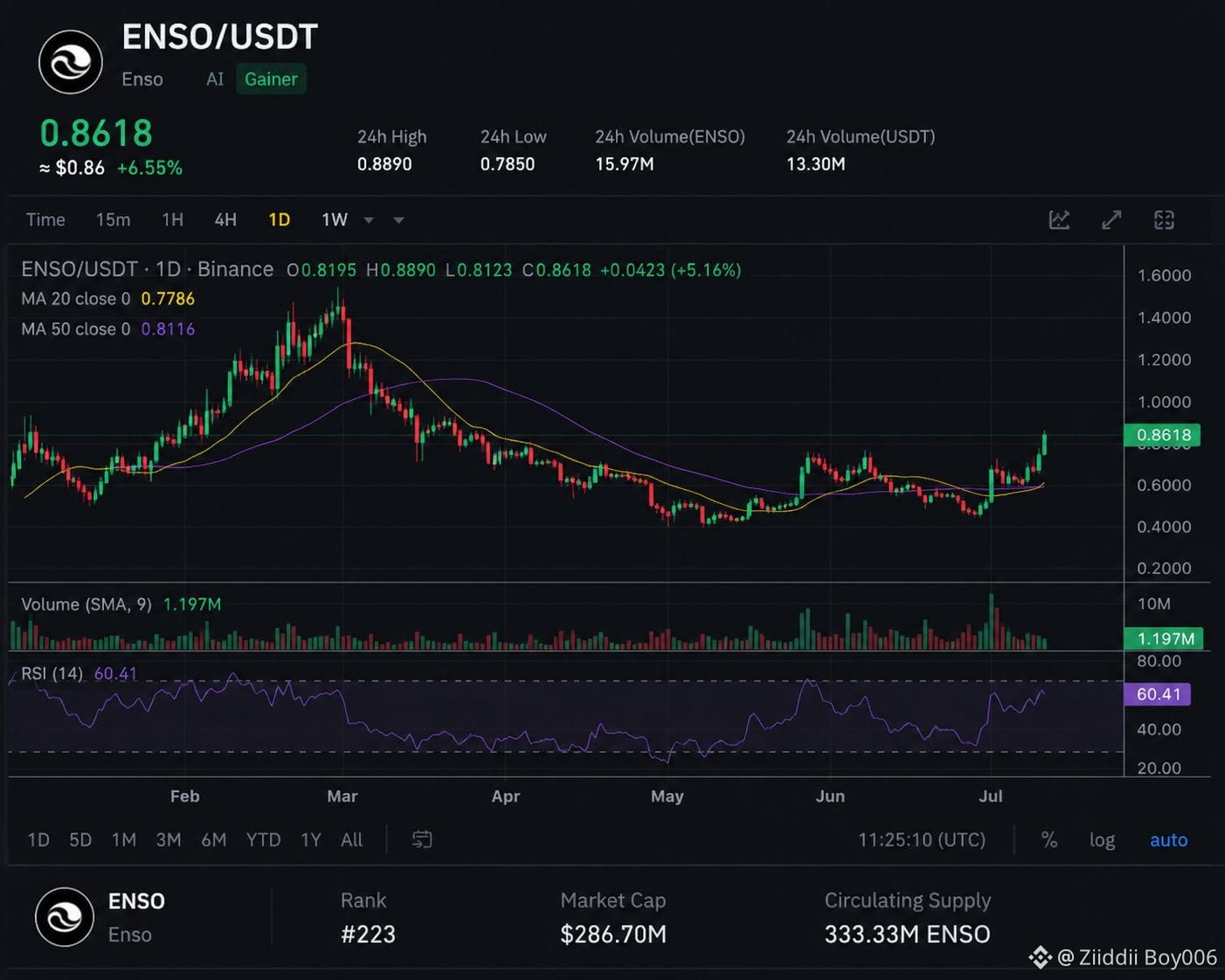Click the Volume (SMA, 9) legend
Viewport: 1225px width, 980px height.
click(121, 604)
